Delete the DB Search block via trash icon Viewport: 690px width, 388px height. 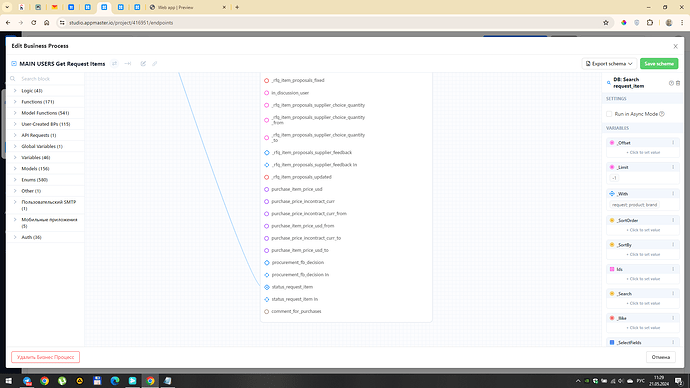678,83
